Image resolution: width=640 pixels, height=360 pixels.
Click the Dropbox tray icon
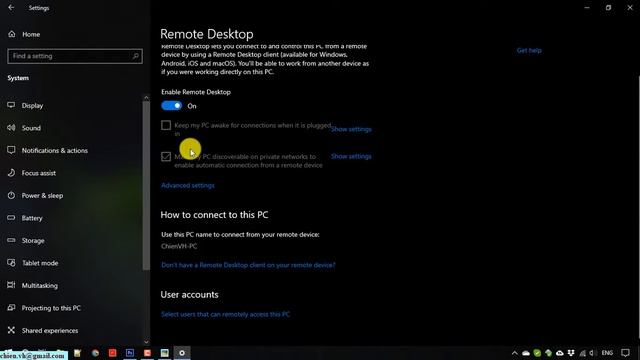(x=571, y=353)
